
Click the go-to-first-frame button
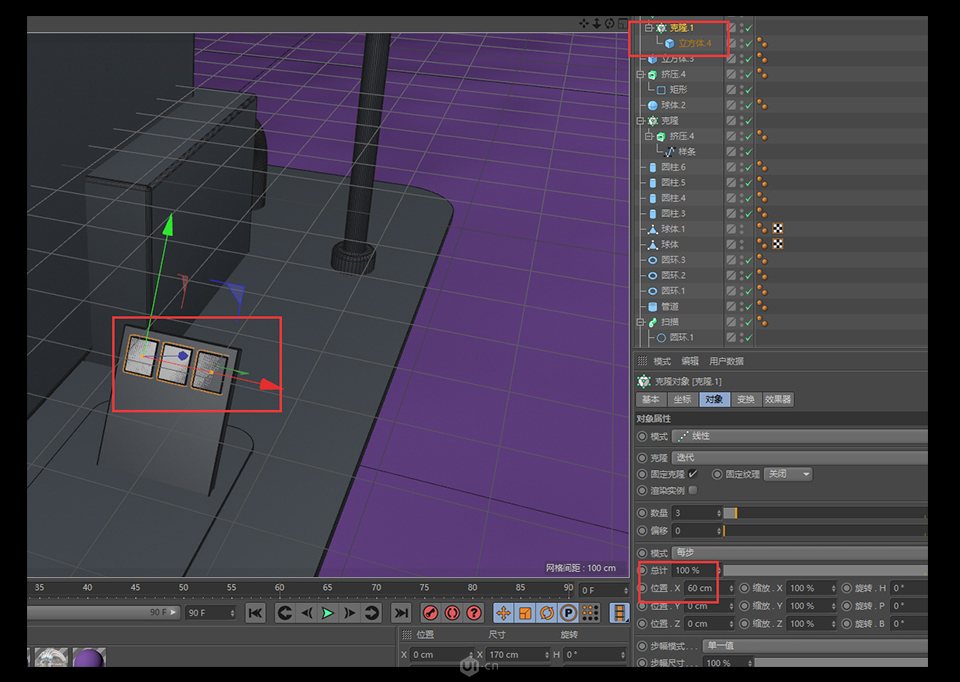click(x=256, y=611)
